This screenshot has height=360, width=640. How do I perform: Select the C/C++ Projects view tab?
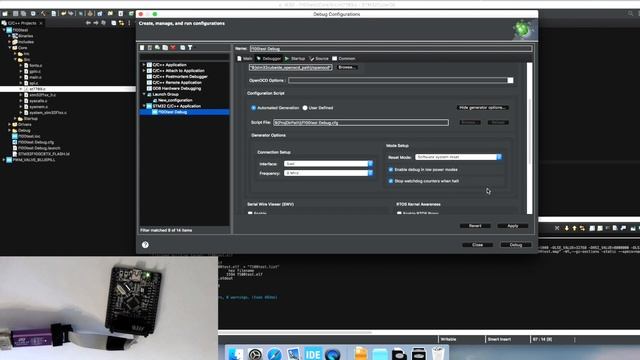click(x=22, y=23)
